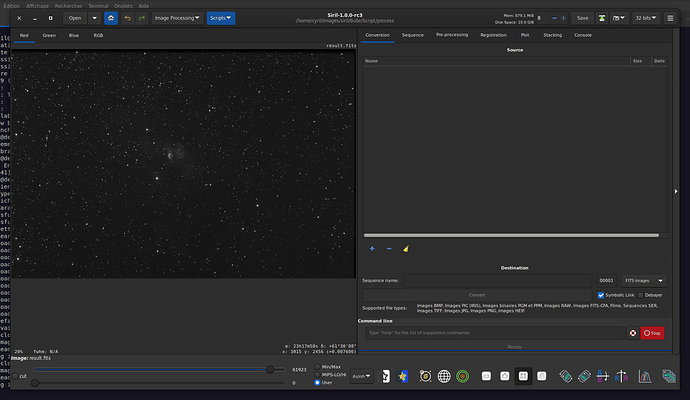Clear the source list with the broom icon
Screen dimensions: 690x400
[x=405, y=248]
